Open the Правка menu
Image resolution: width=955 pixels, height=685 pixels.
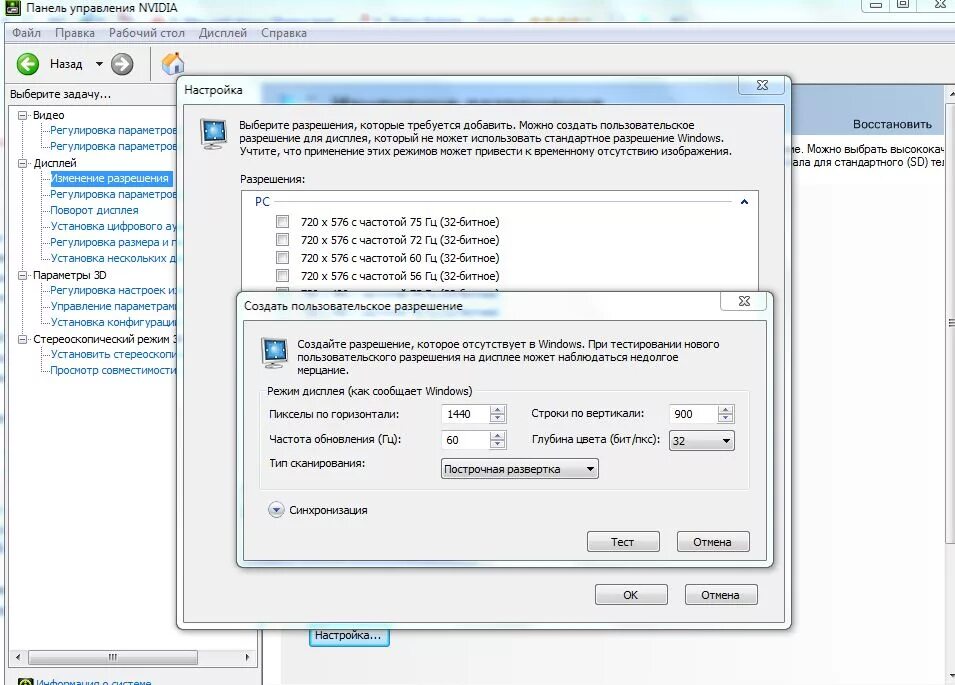click(75, 33)
